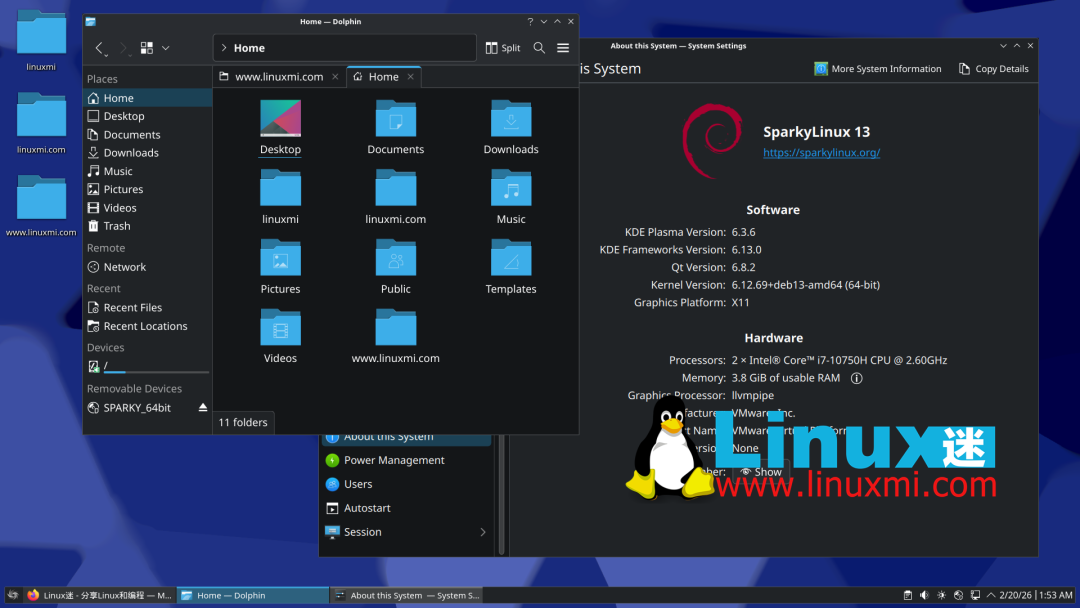Enable Split view in Dolphin's toolbar
Viewport: 1080px width, 608px height.
(x=502, y=47)
